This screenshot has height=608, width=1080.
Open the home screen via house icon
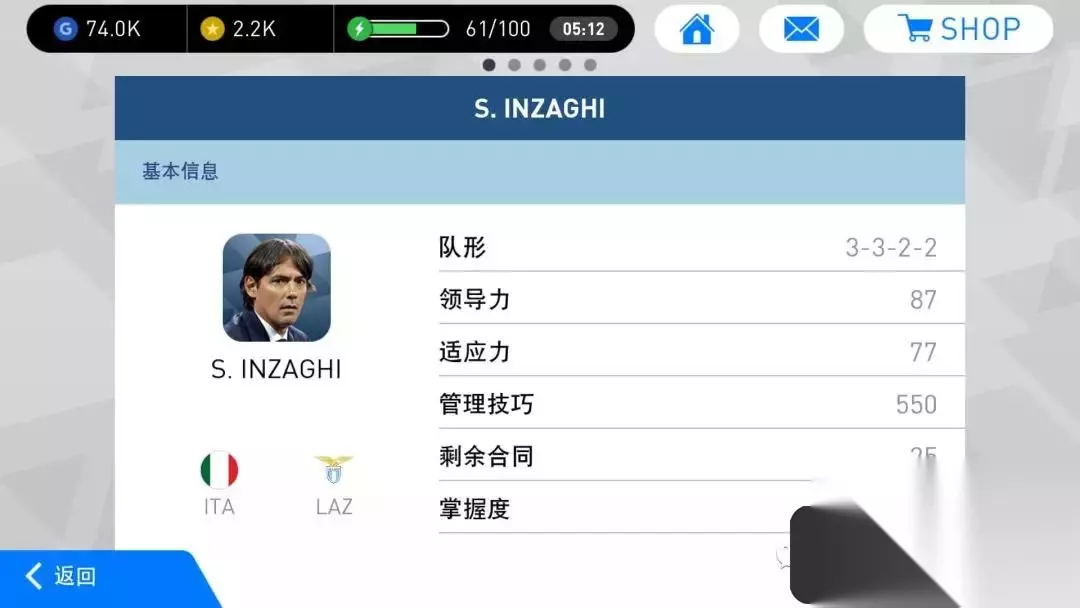coord(696,29)
